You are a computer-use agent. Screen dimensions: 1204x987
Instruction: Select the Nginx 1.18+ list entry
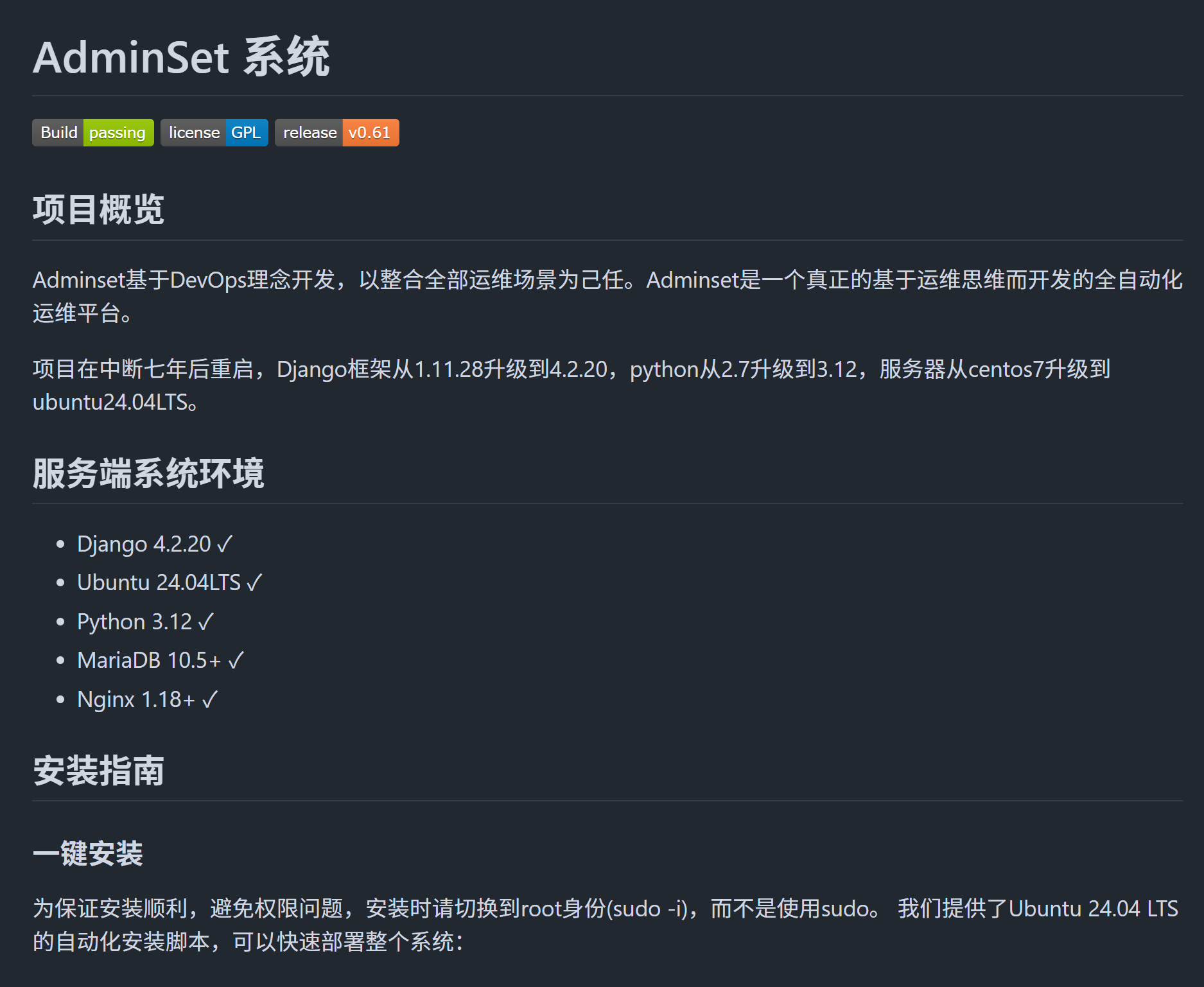(x=148, y=699)
